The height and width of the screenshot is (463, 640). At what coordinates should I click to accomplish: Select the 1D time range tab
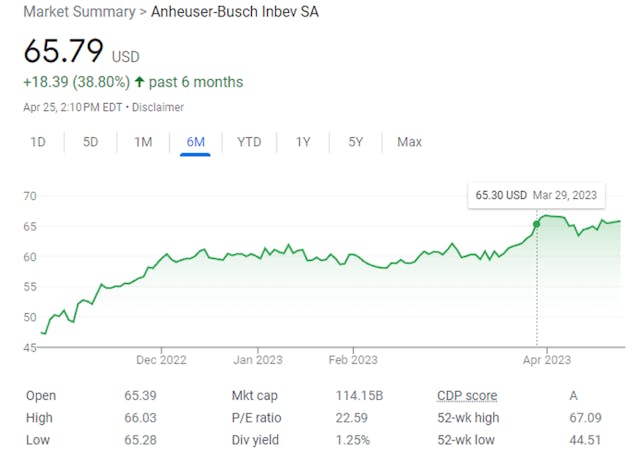(38, 142)
